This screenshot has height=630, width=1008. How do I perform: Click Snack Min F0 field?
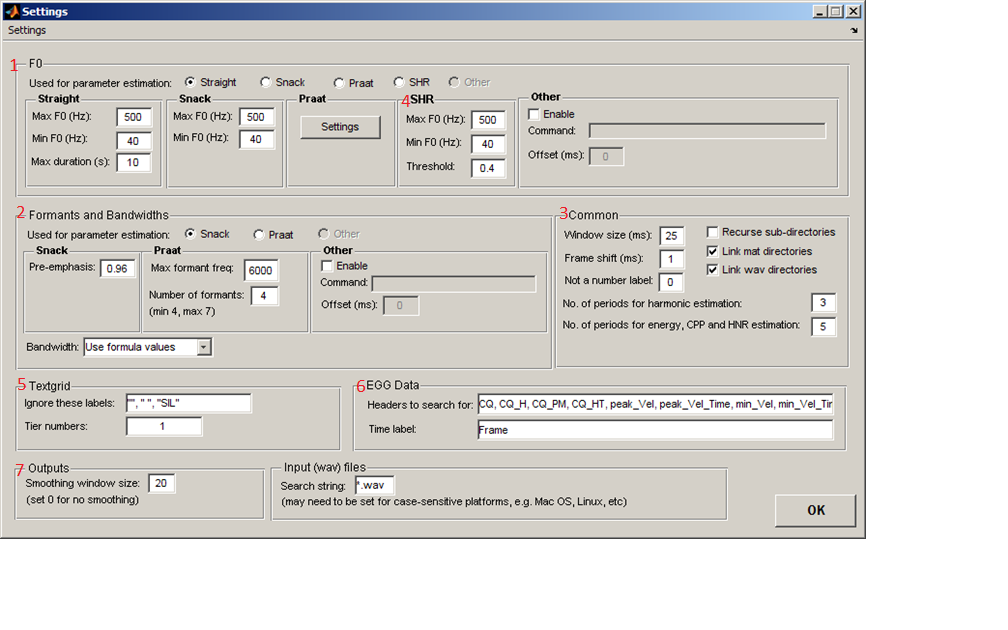click(256, 139)
